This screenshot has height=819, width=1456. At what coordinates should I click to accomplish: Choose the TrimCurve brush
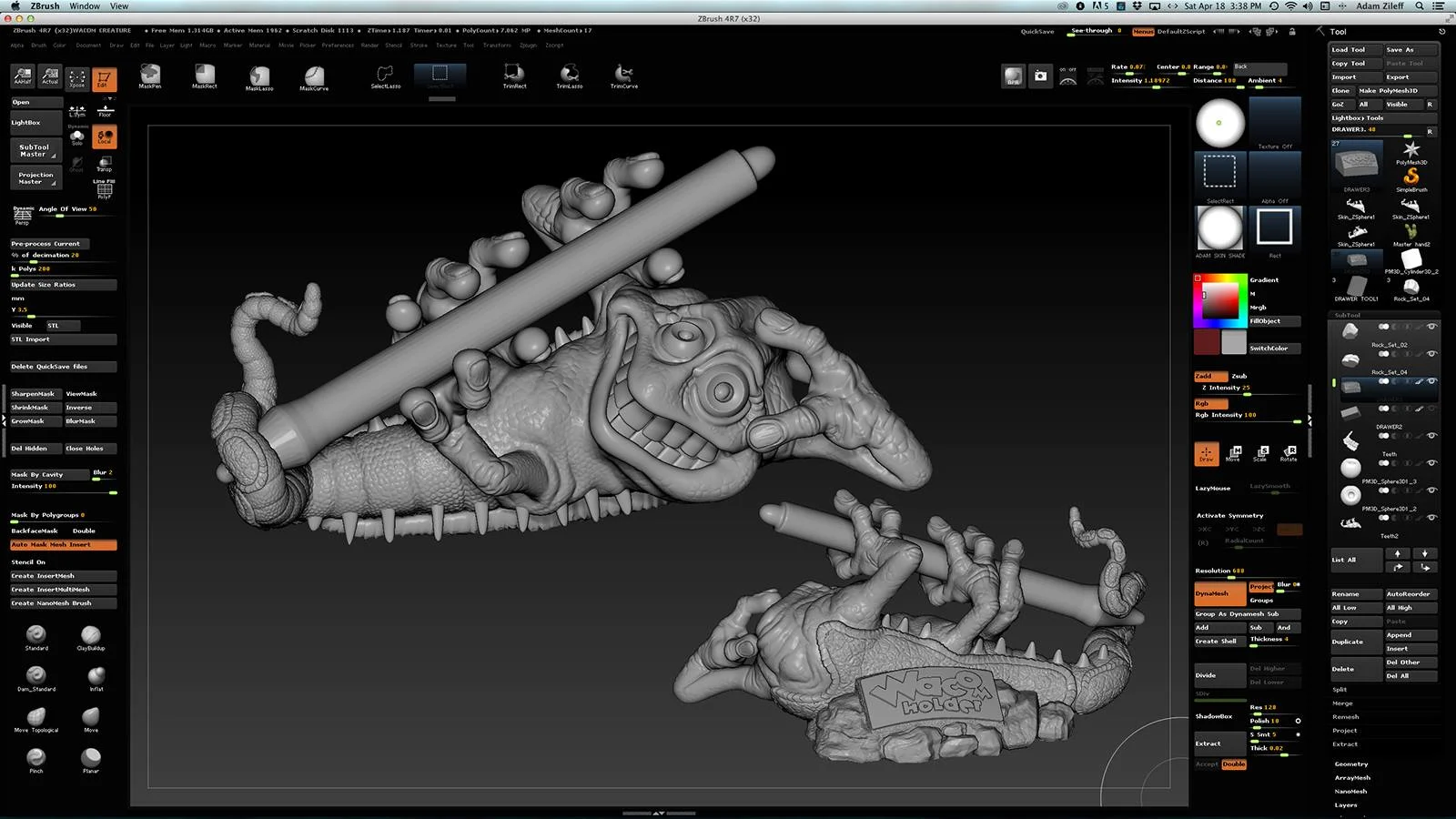coord(624,76)
